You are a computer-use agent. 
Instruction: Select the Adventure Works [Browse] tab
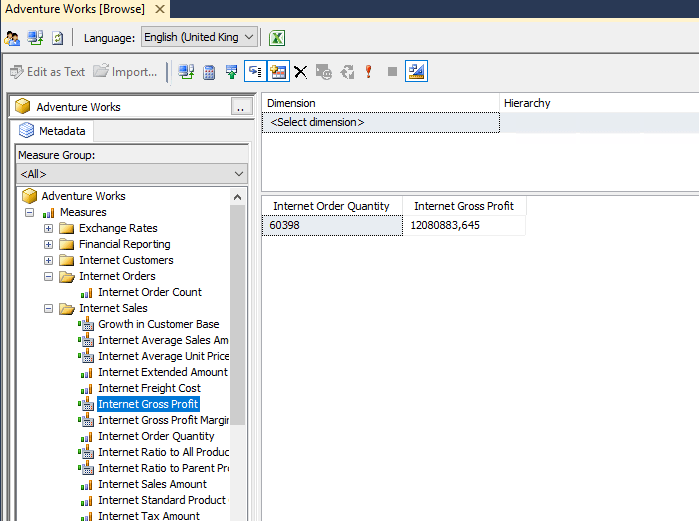pyautogui.click(x=75, y=9)
